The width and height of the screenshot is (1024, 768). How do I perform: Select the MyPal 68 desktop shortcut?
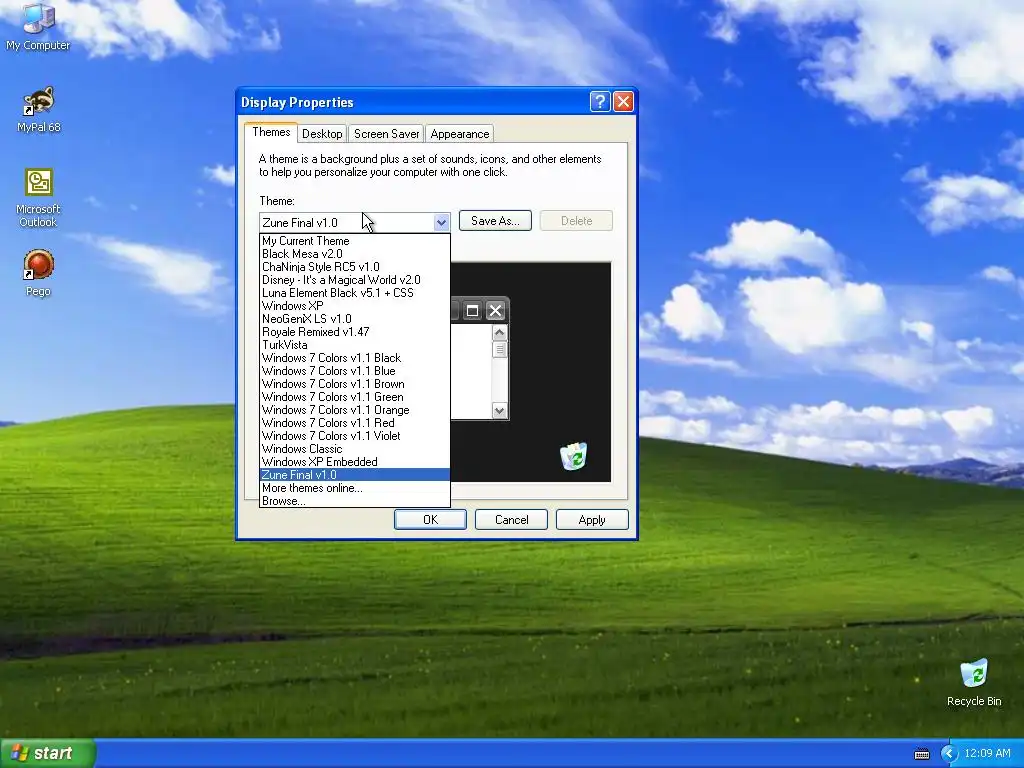pyautogui.click(x=39, y=110)
